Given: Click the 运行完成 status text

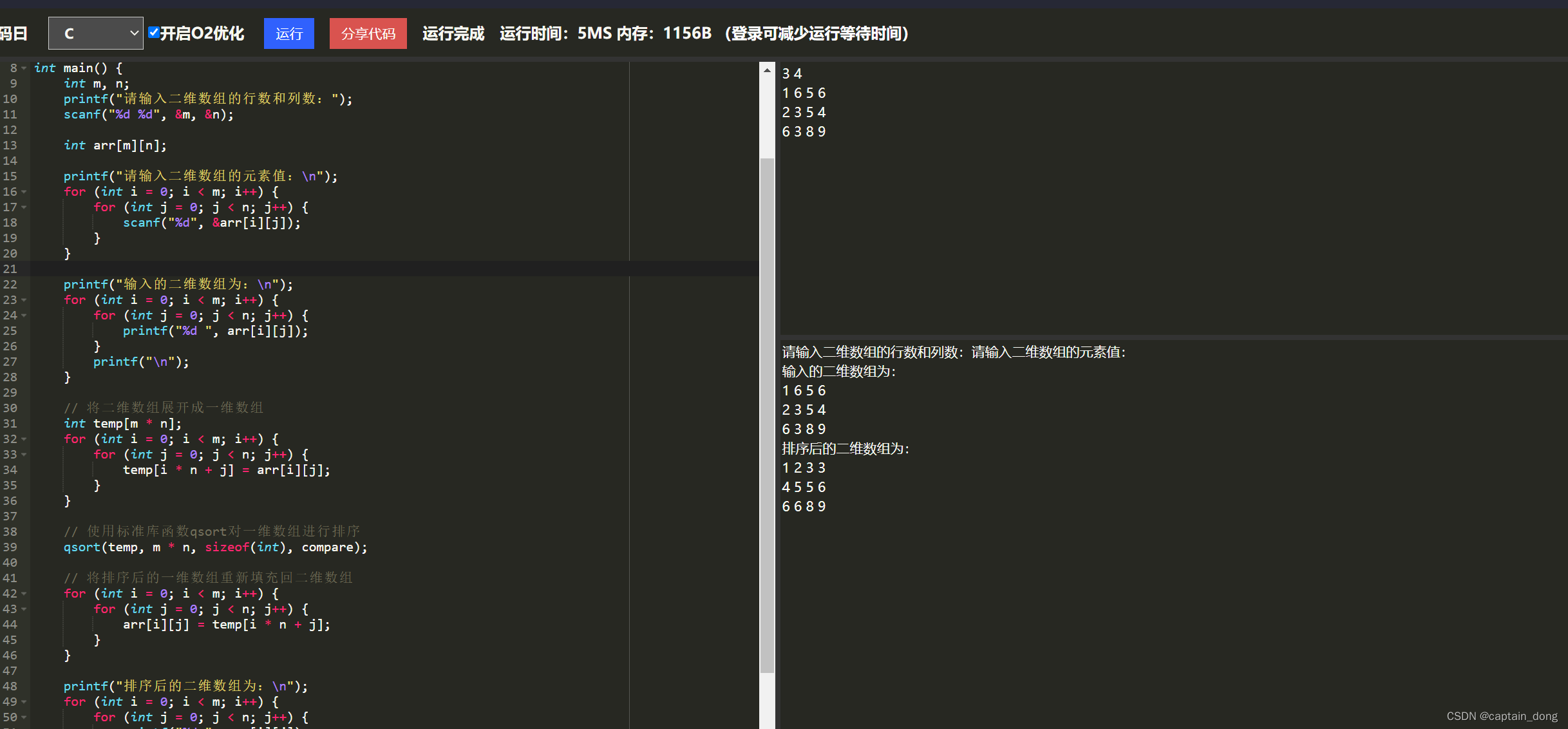Looking at the screenshot, I should [453, 33].
